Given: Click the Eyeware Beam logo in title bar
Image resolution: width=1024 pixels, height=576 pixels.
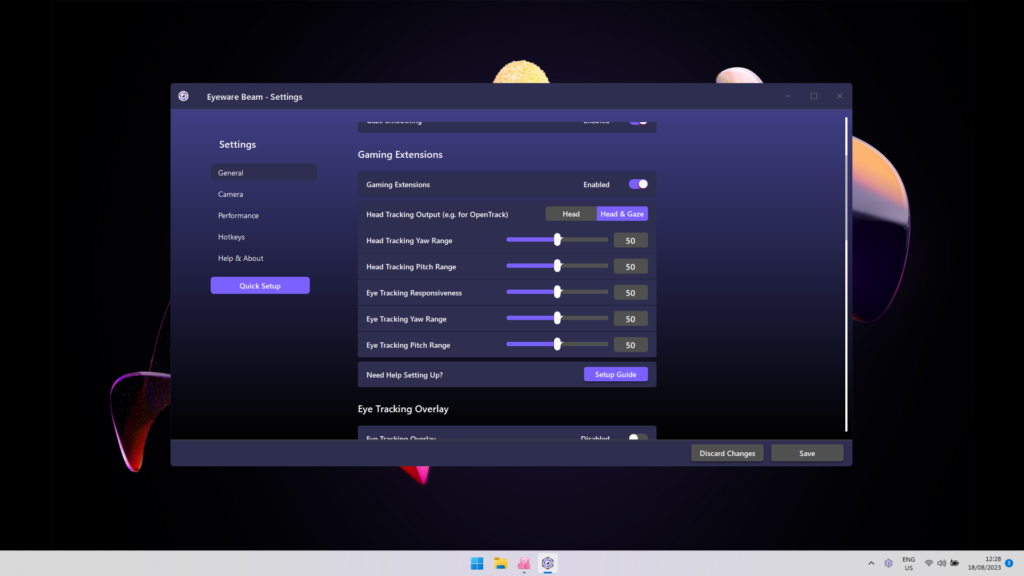Looking at the screenshot, I should (184, 96).
